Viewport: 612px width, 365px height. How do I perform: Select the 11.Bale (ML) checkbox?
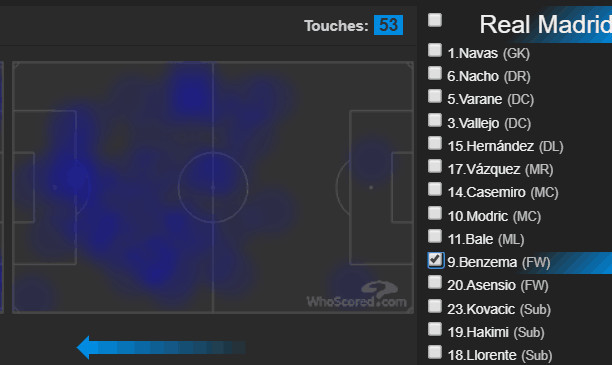click(x=435, y=236)
